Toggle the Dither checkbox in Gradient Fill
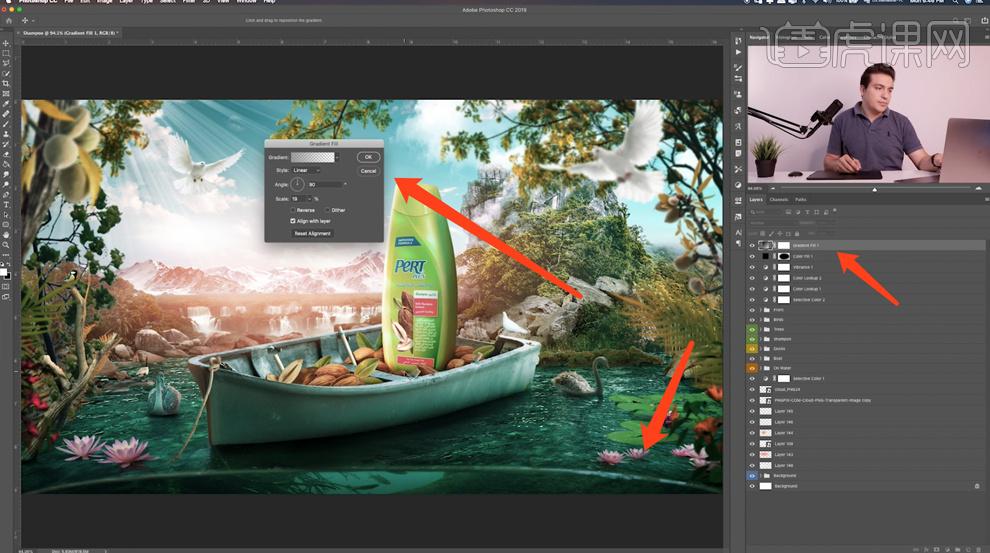The width and height of the screenshot is (990, 553). click(328, 210)
